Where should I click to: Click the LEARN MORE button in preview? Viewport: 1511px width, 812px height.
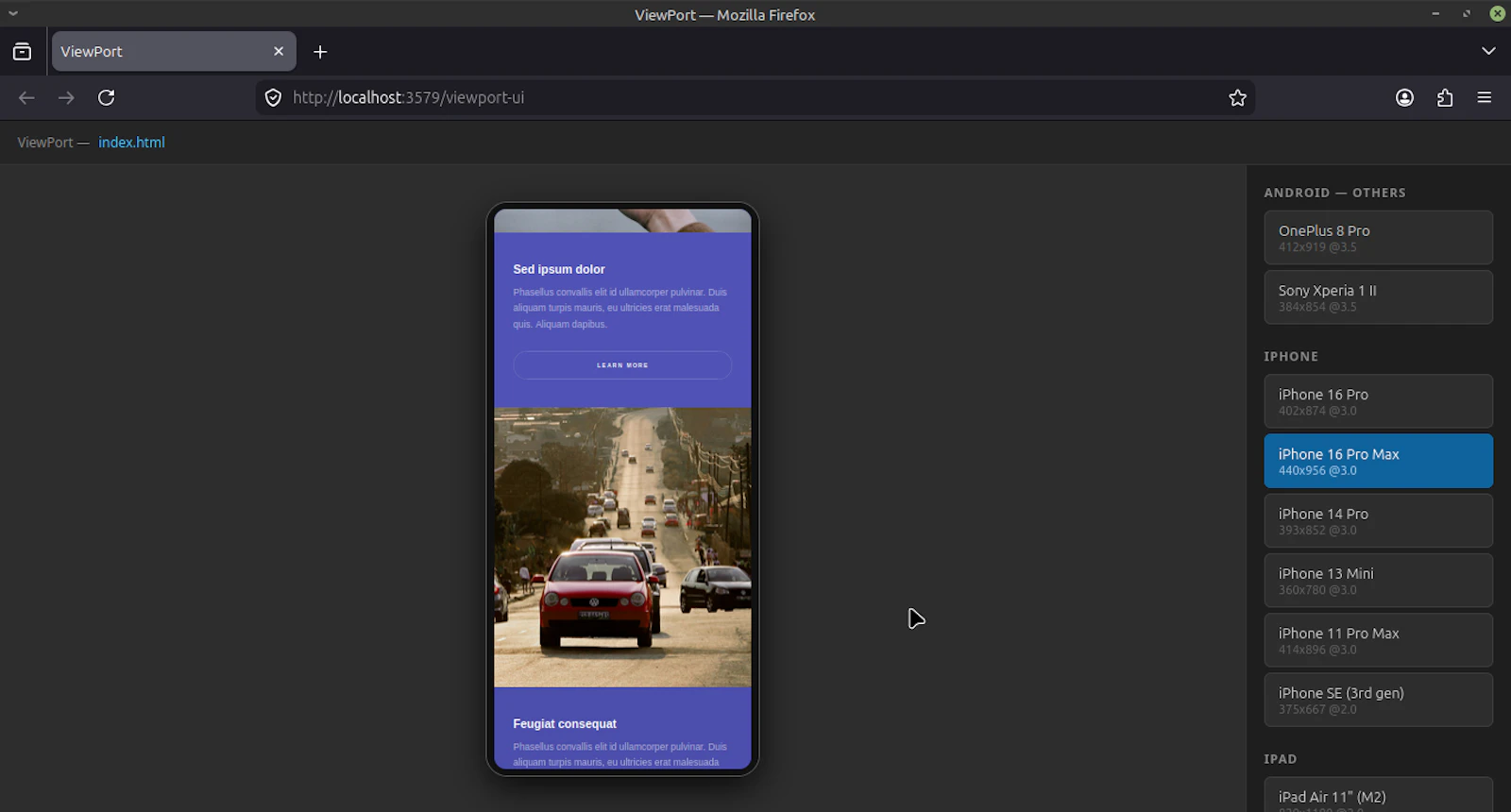click(622, 365)
